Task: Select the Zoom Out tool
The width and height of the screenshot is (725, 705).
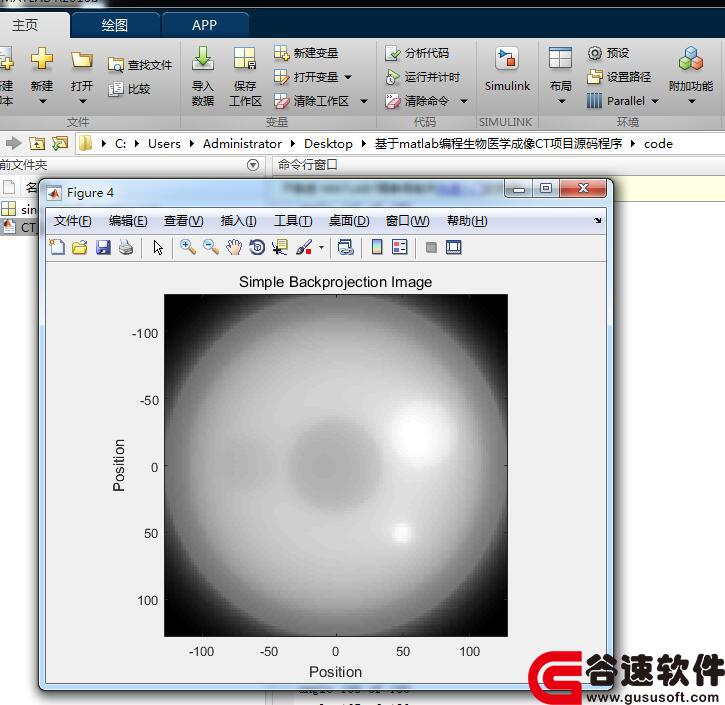Action: point(211,247)
